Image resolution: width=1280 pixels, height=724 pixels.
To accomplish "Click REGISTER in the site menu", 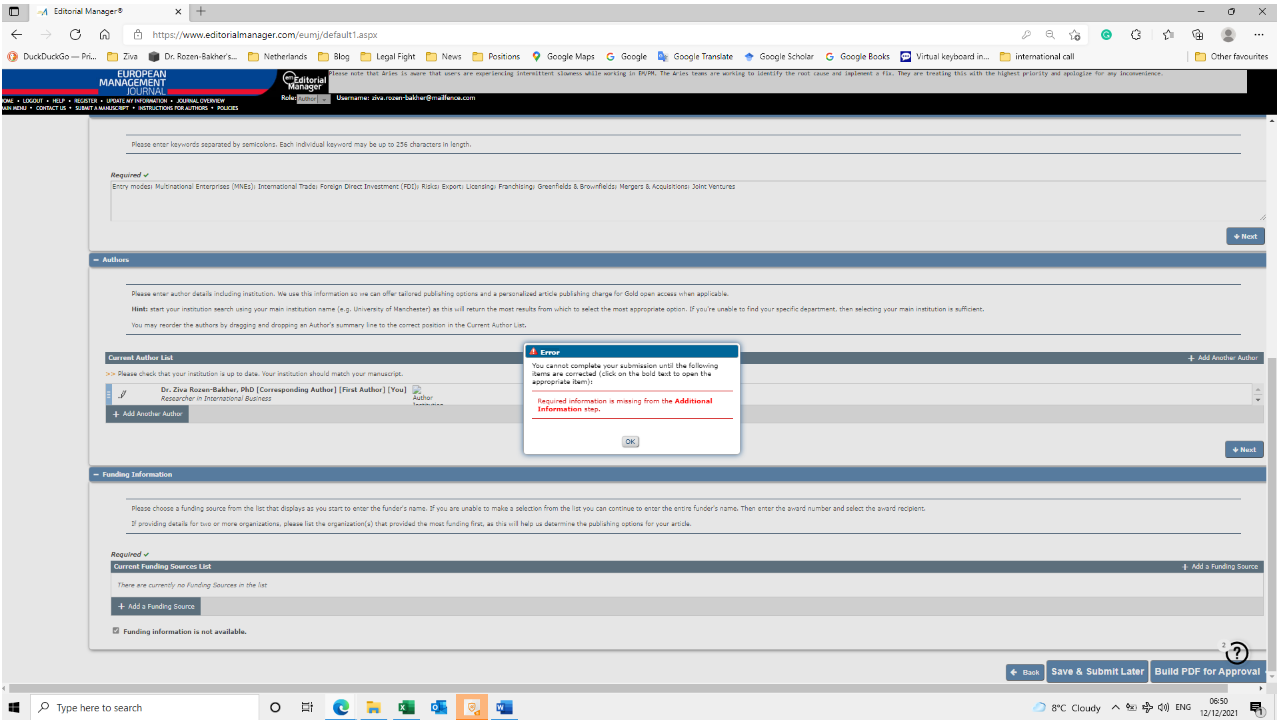I will 85,101.
